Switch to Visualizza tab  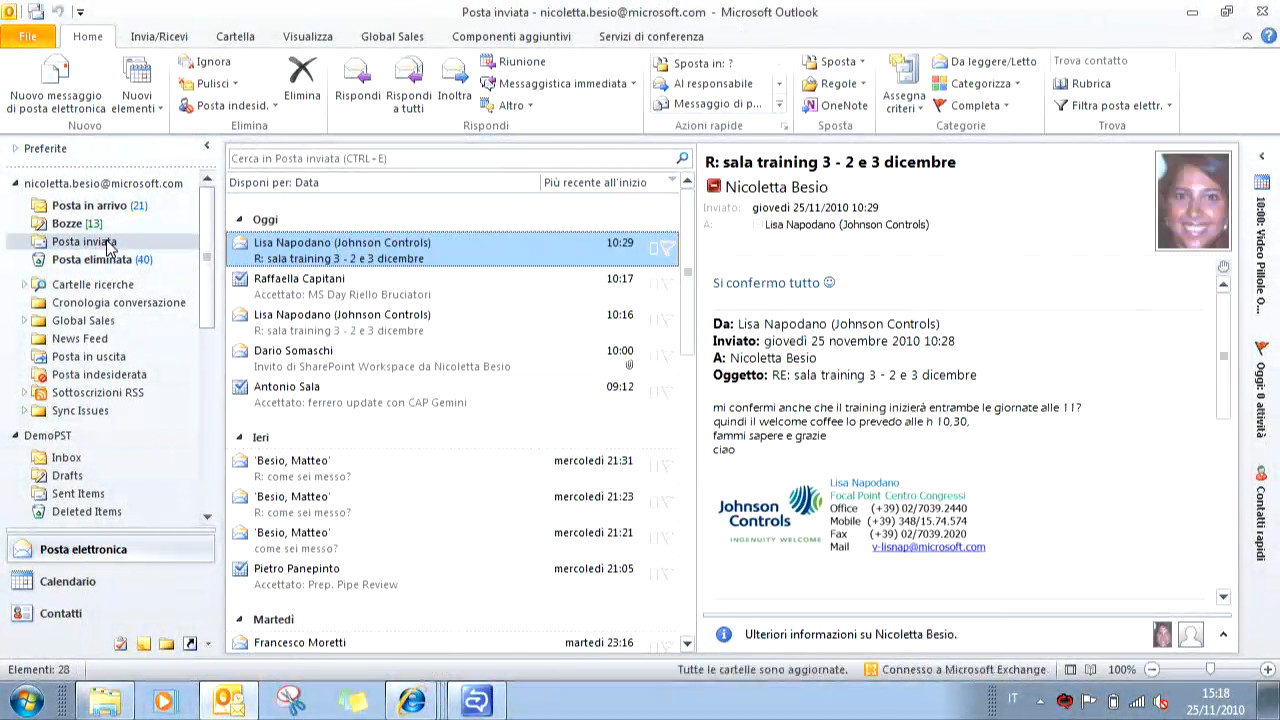308,36
